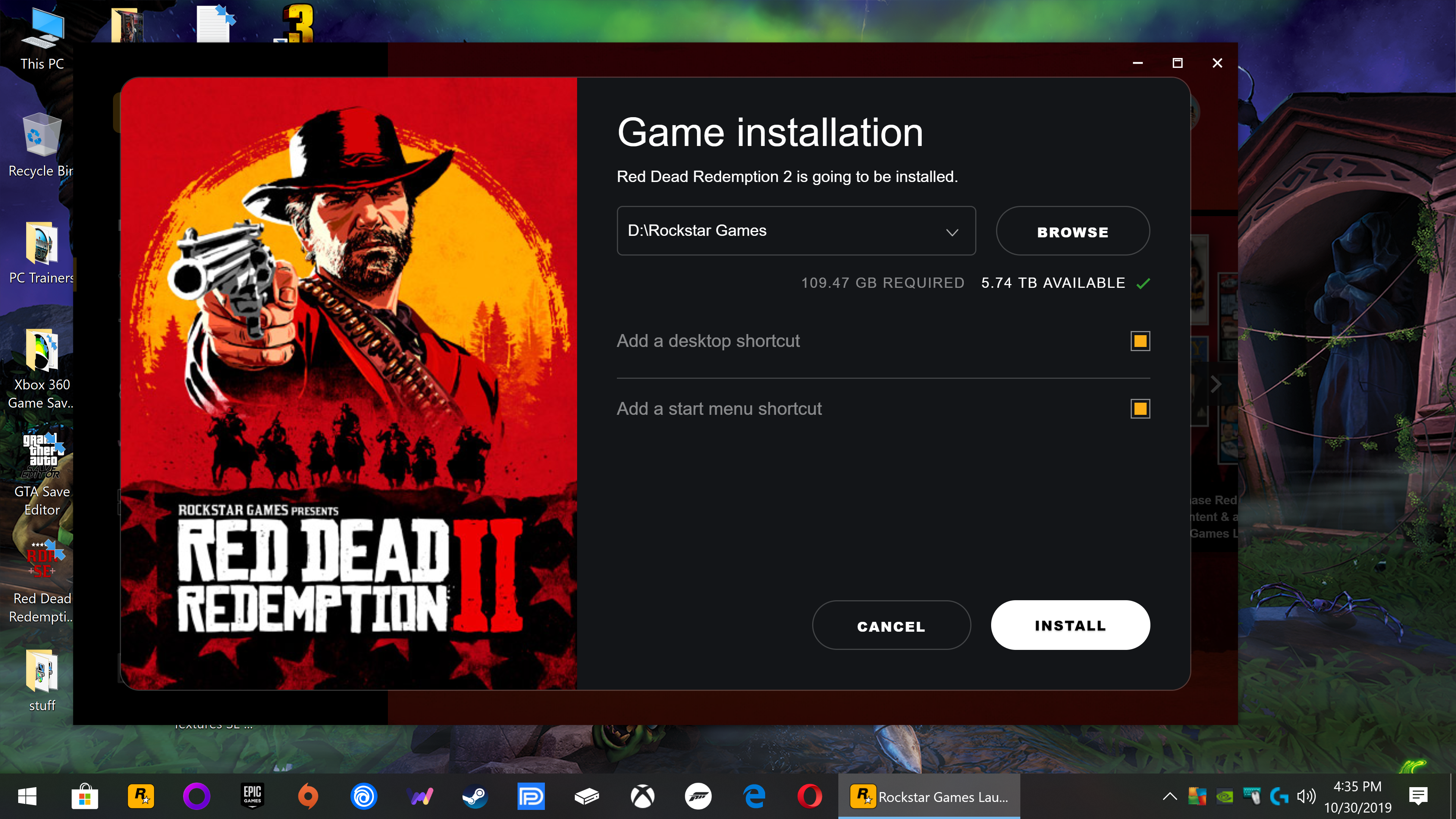Viewport: 1456px width, 819px height.
Task: Toggle the Add a start menu shortcut checkbox
Action: pos(1140,408)
